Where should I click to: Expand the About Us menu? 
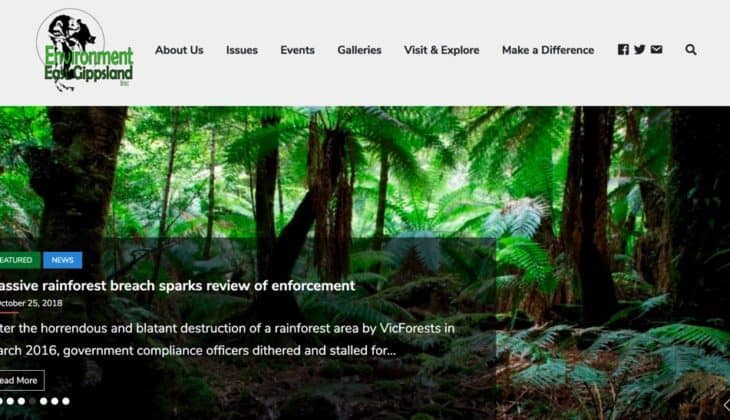point(179,50)
